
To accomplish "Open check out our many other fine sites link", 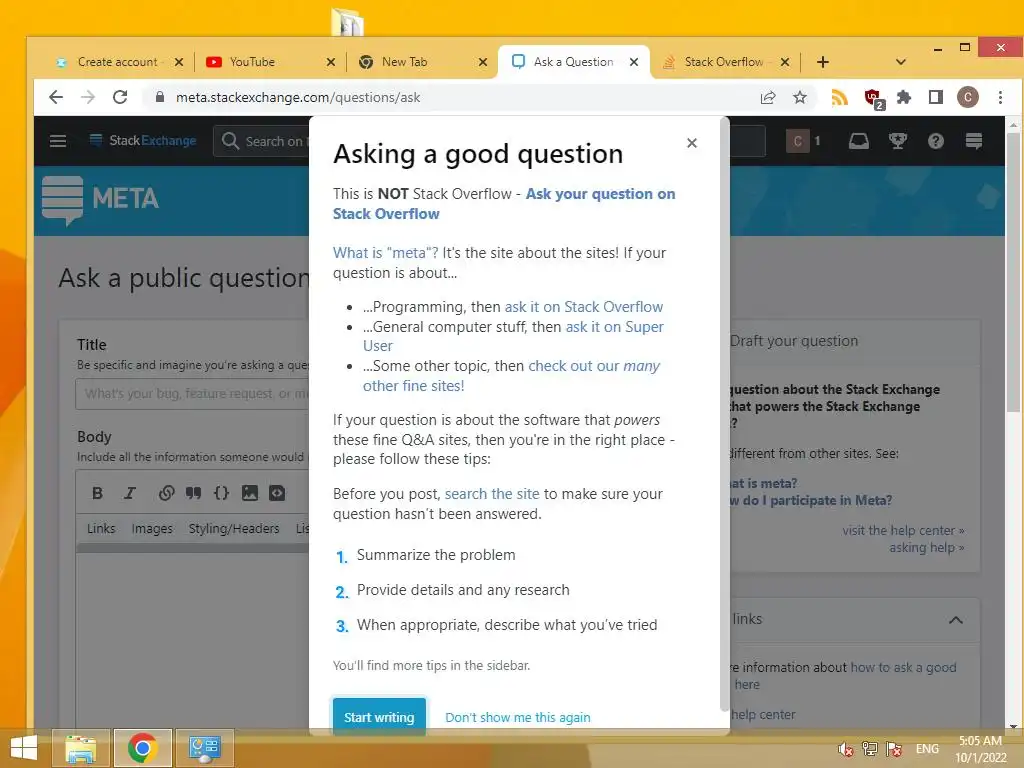I will pos(511,376).
